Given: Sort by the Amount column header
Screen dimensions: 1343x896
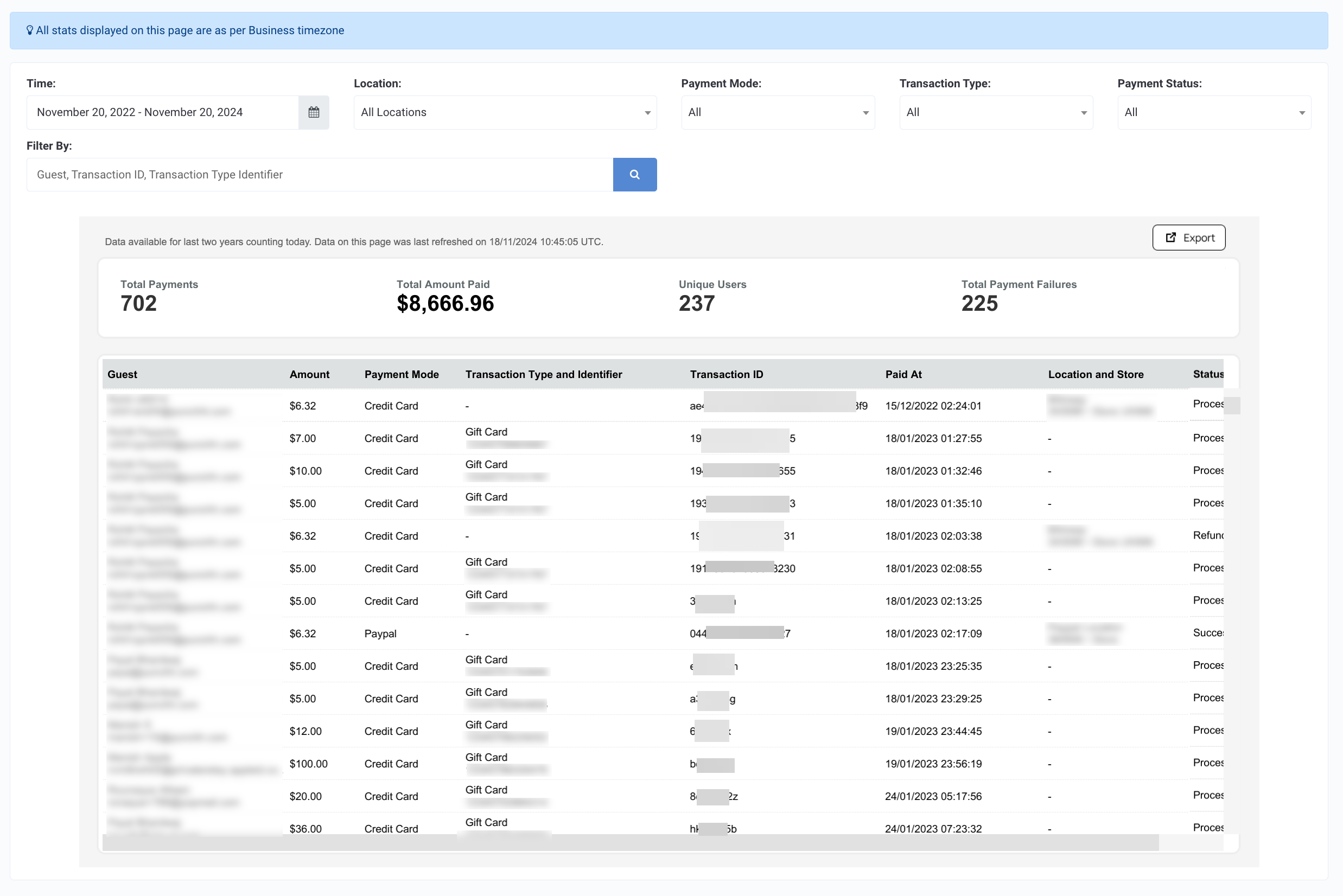Looking at the screenshot, I should click(309, 374).
